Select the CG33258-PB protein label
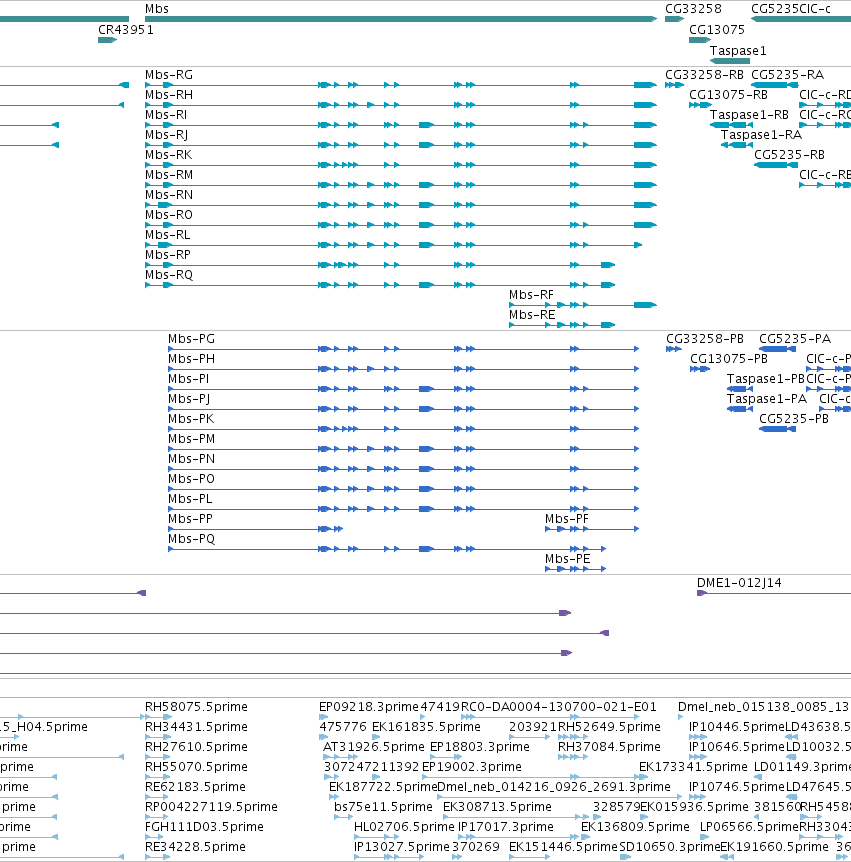Viewport: 851px width, 862px height. click(705, 339)
